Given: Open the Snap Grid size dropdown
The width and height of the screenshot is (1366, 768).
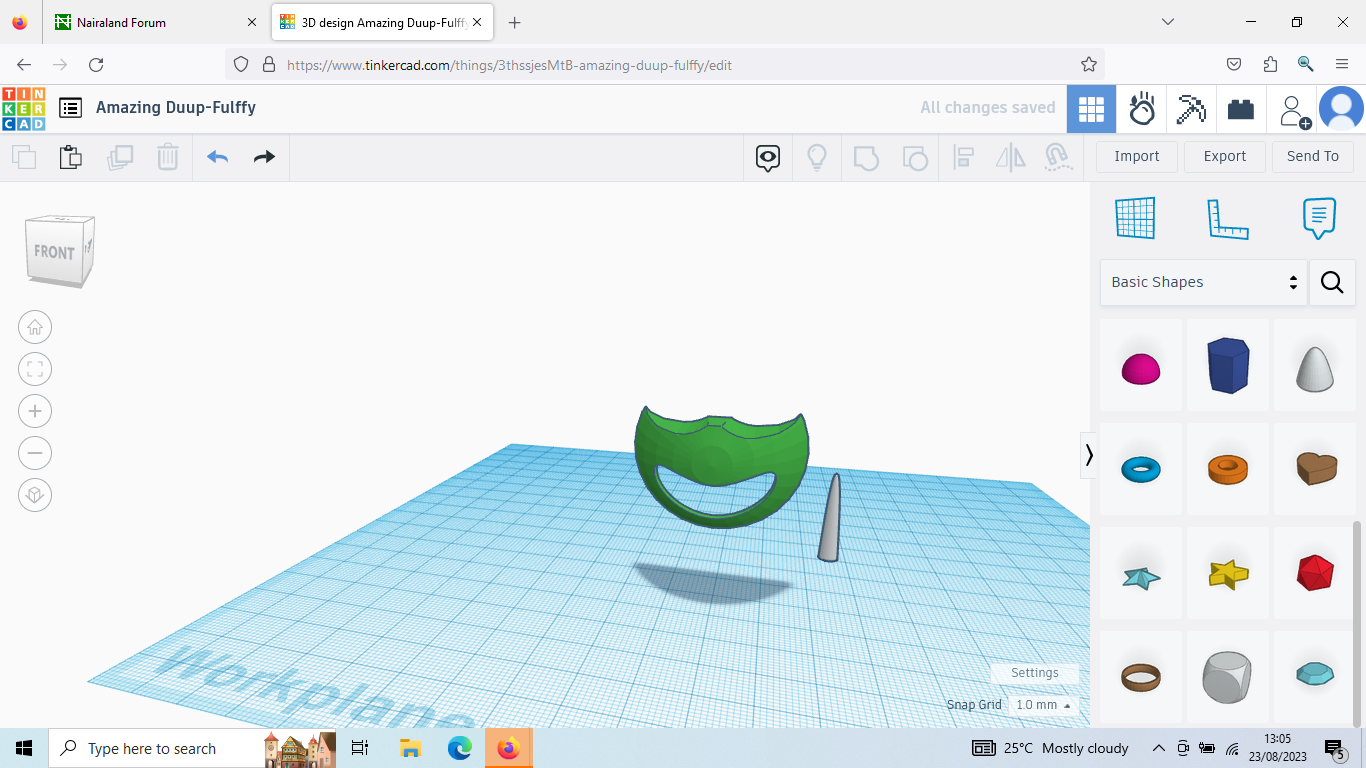Looking at the screenshot, I should pos(1041,704).
